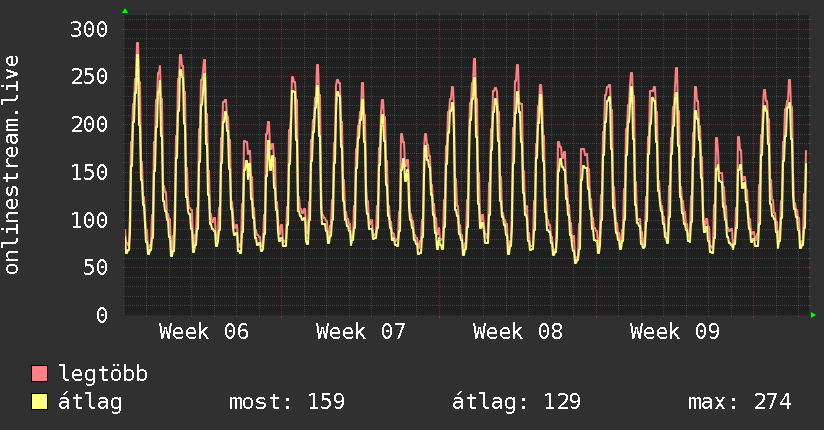Click the 50 y-axis value
824x430 pixels.
(96, 268)
